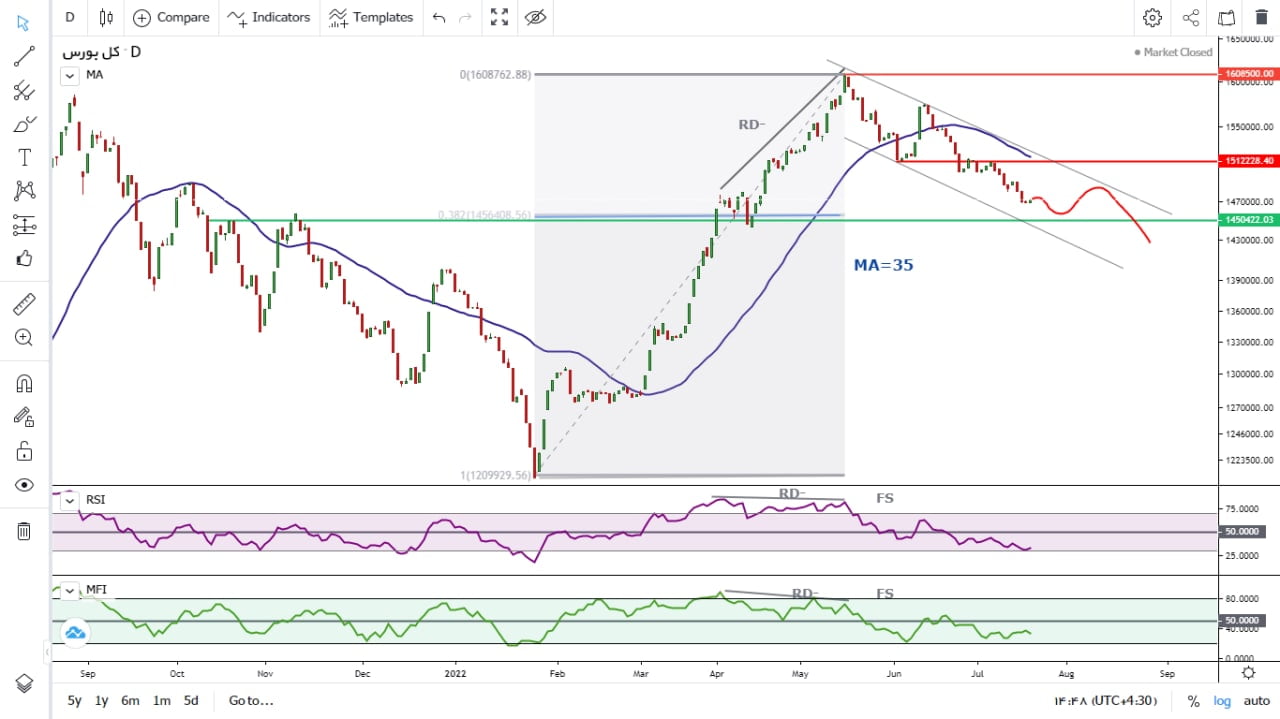Expand the MFI indicator legend arrow

coord(70,590)
